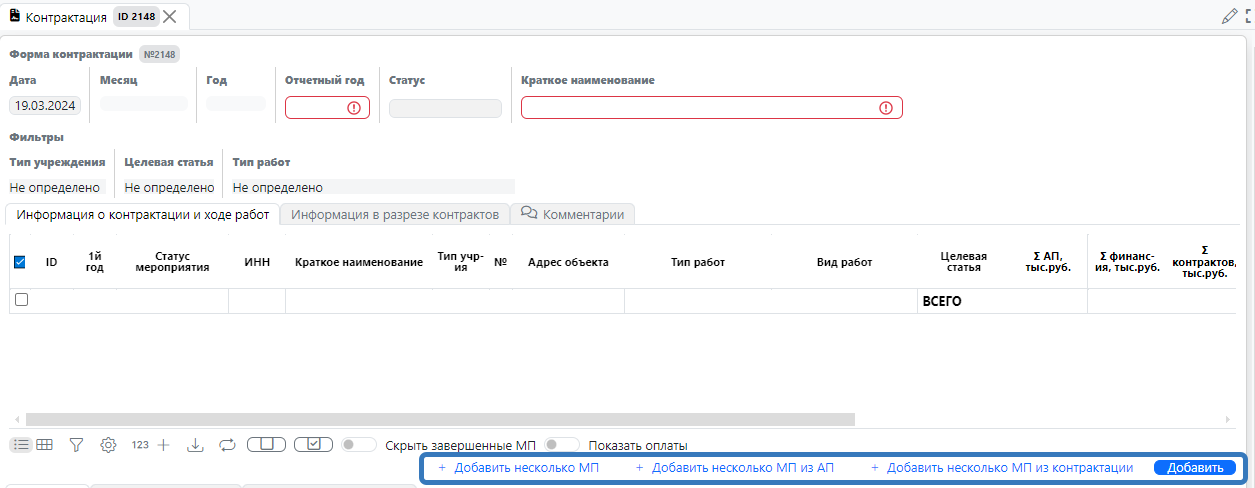Image resolution: width=1255 pixels, height=488 pixels.
Task: Open the 'Тип работ' filter dropdown
Action: (x=372, y=187)
